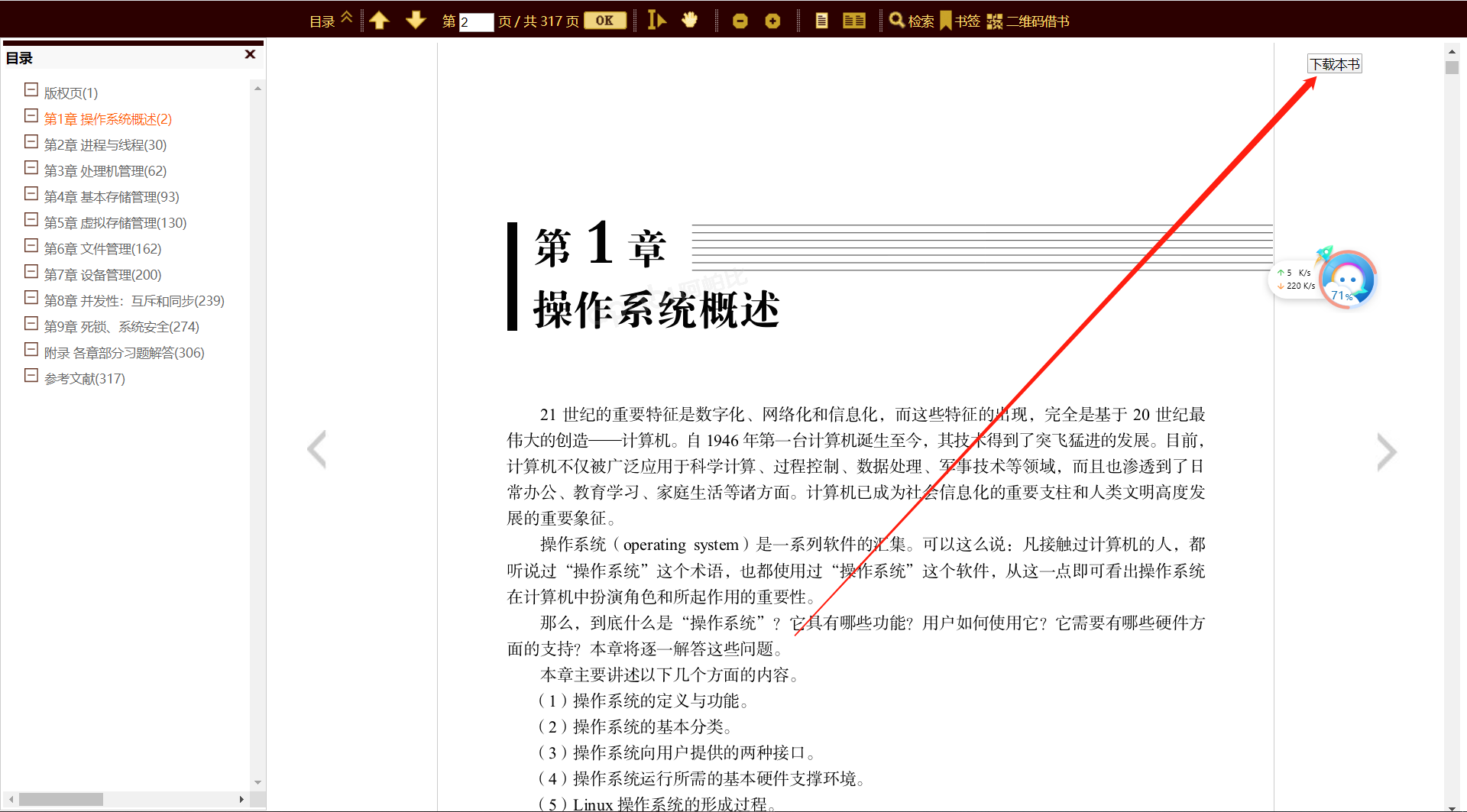Screen dimensions: 1467x812
Task: Collapse the box icon beside 第5章
Action: 31,220
